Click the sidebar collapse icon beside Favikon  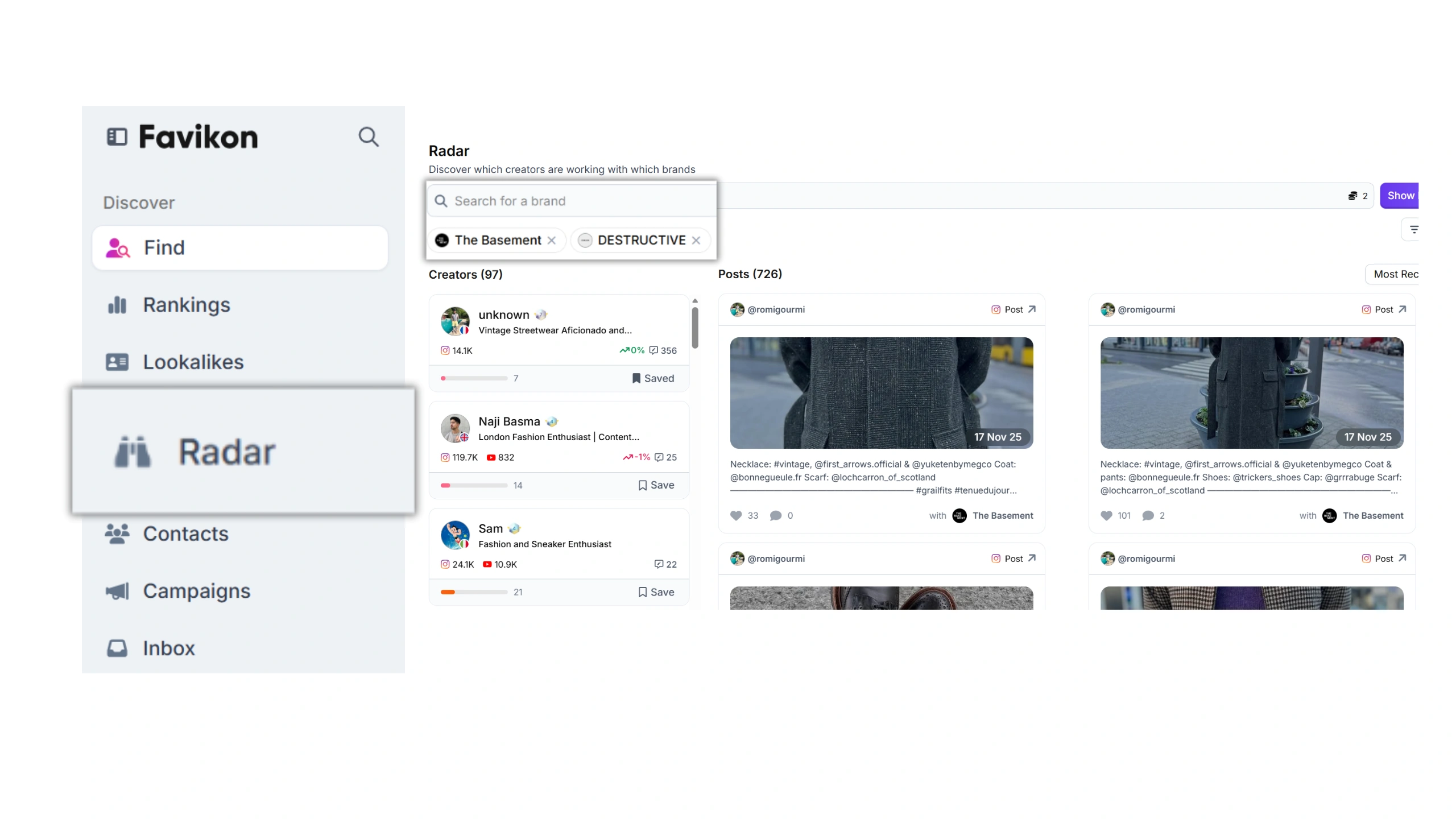pos(117,137)
